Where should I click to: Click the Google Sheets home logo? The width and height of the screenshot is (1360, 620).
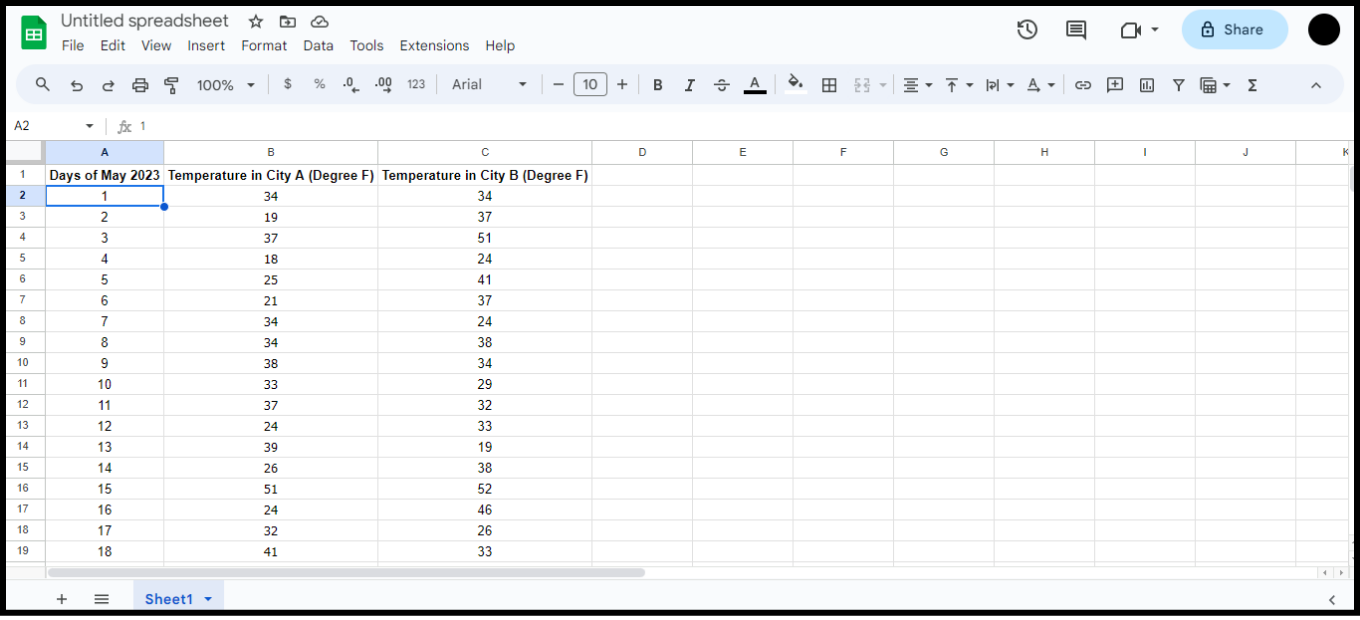pyautogui.click(x=34, y=32)
